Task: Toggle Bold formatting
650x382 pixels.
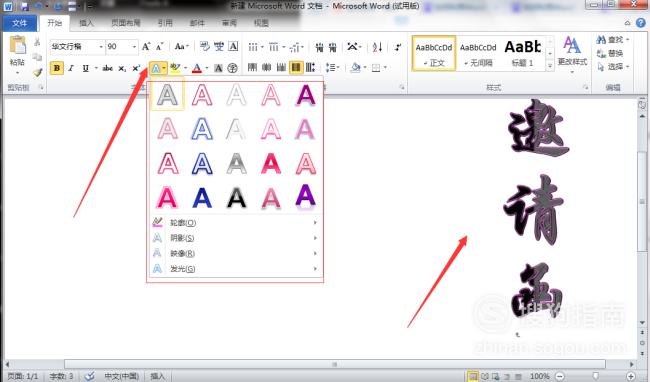Action: 57,68
